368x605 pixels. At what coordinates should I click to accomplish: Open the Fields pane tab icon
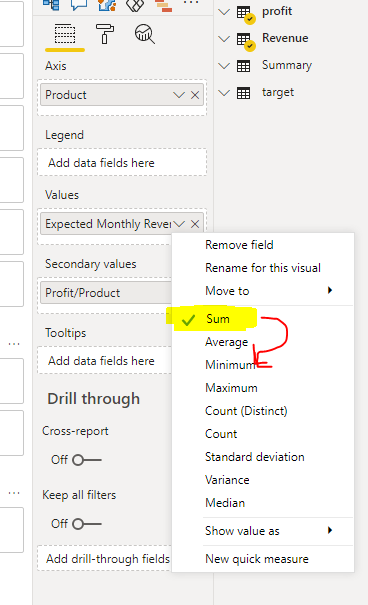tap(65, 34)
